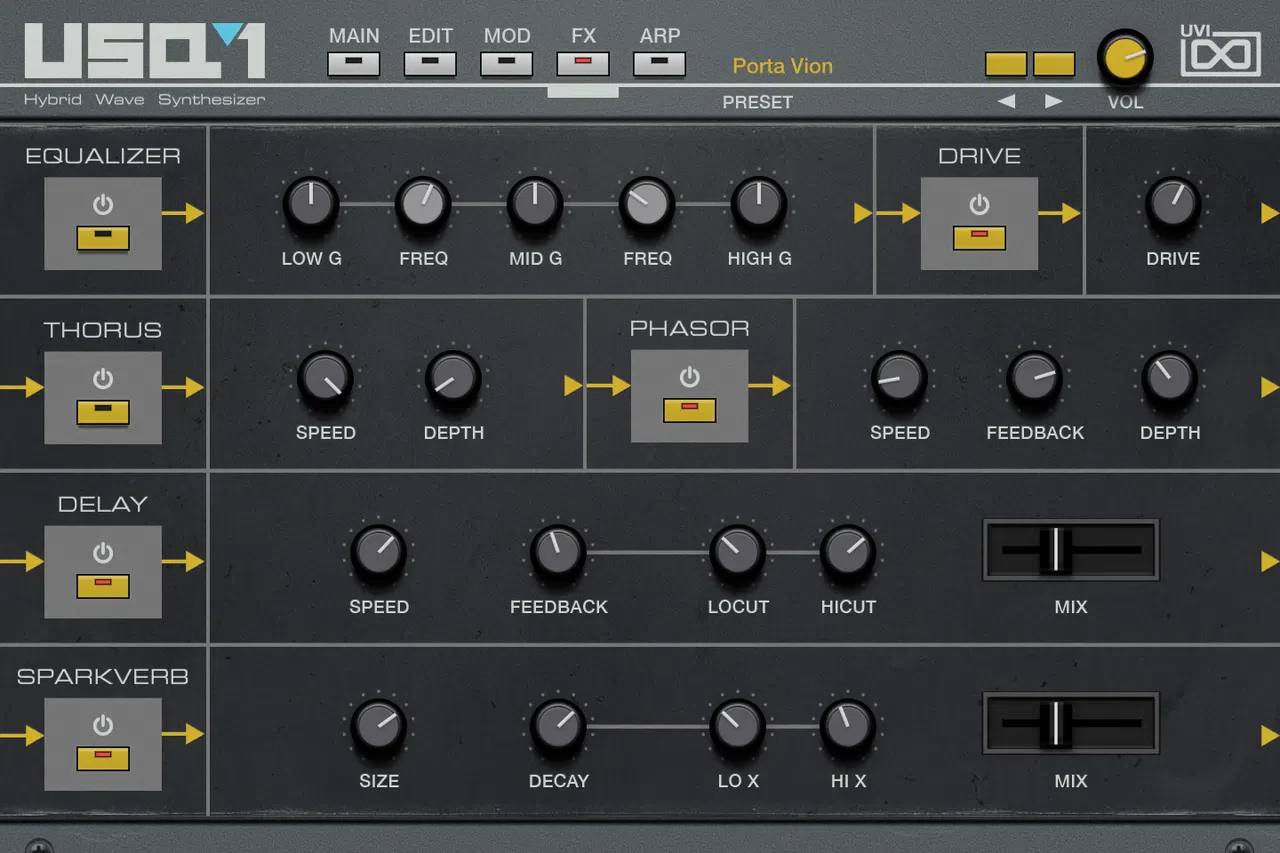Open the Porta Vion preset menu
The height and width of the screenshot is (853, 1280).
(783, 66)
